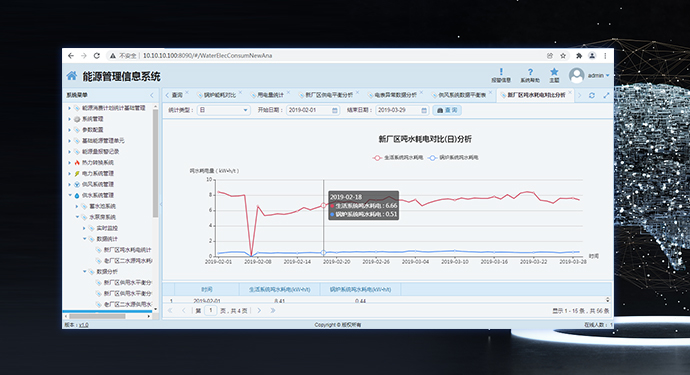Open browser profile icon in toolbar
This screenshot has width=690, height=375.
(592, 56)
